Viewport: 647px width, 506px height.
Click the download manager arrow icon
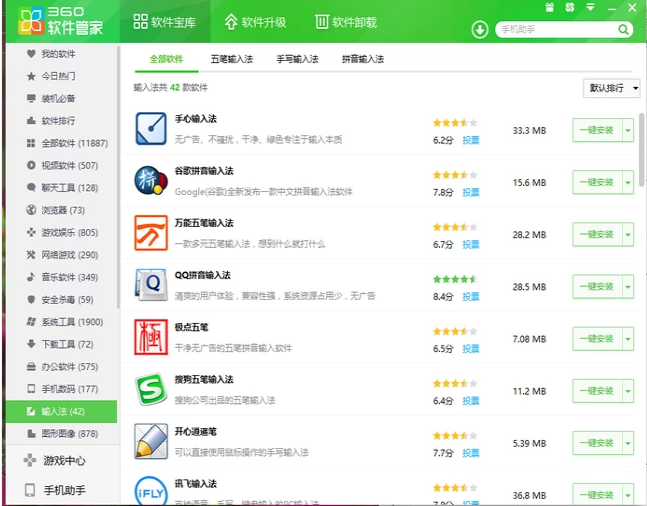pos(480,30)
